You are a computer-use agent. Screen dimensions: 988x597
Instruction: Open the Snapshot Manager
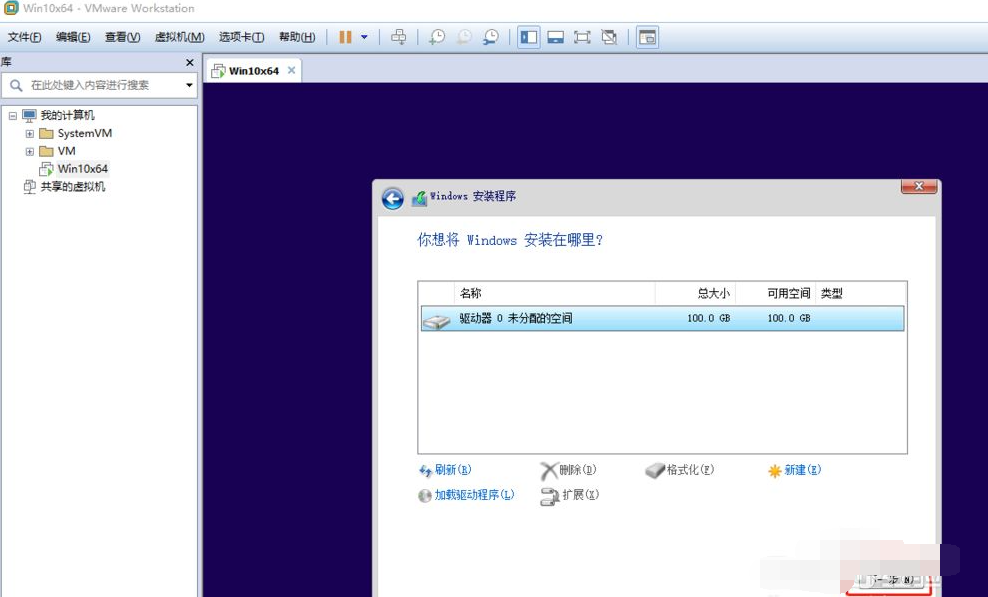coord(490,36)
